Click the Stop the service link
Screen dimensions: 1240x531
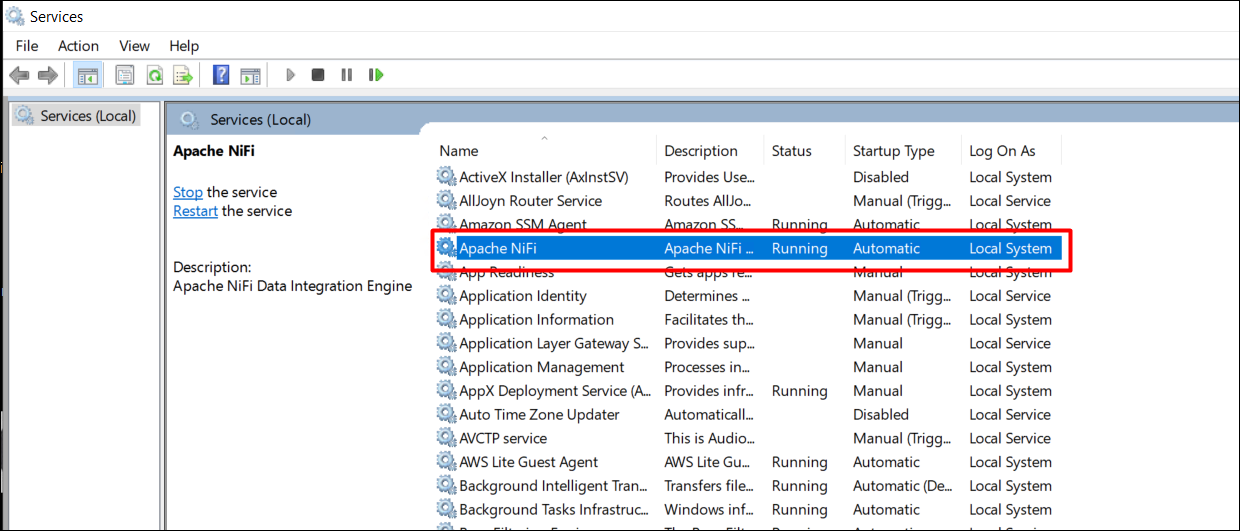point(187,192)
